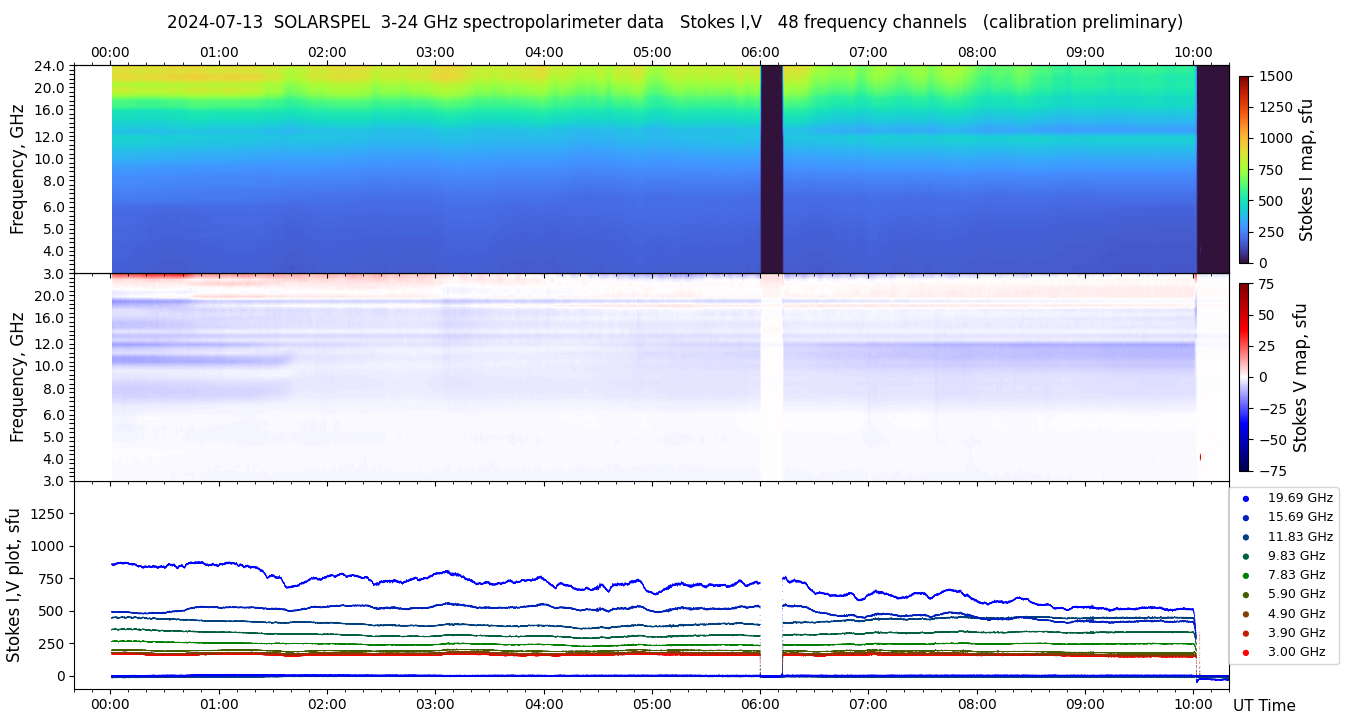1350x725 pixels.
Task: Click the 15.69 GHz legend marker dot
Action: [x=1246, y=517]
